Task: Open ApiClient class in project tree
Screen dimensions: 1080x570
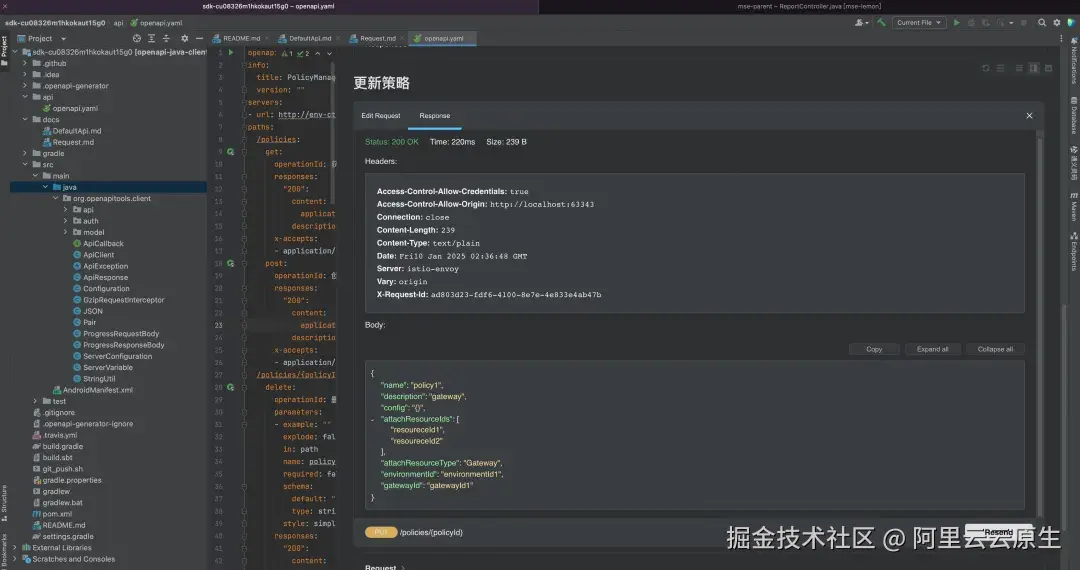Action: 98,255
